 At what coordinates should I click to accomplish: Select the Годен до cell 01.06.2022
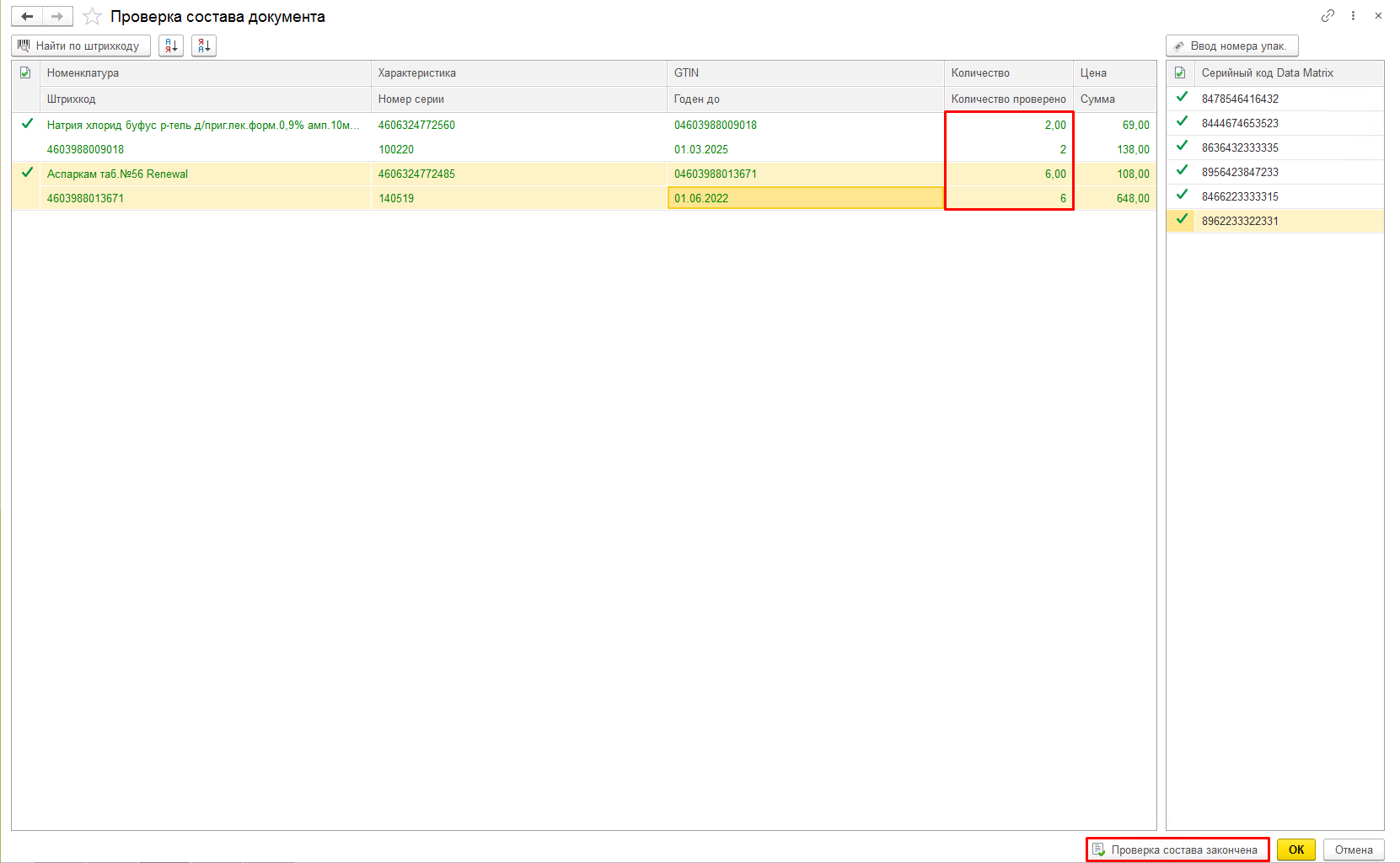805,198
